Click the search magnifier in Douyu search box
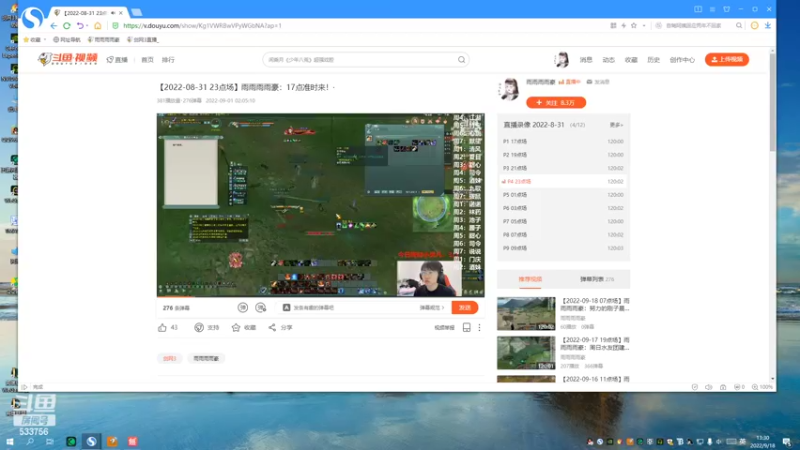 click(x=461, y=60)
